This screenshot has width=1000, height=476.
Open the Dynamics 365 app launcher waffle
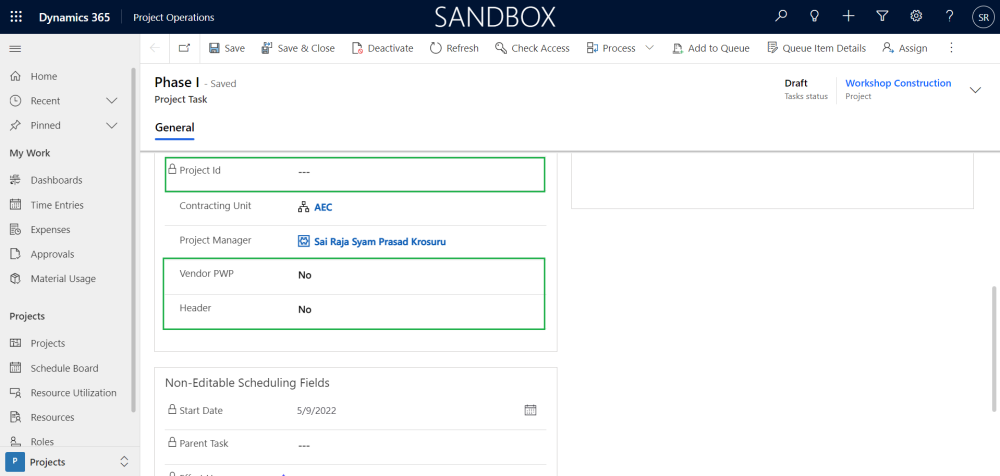coord(16,17)
